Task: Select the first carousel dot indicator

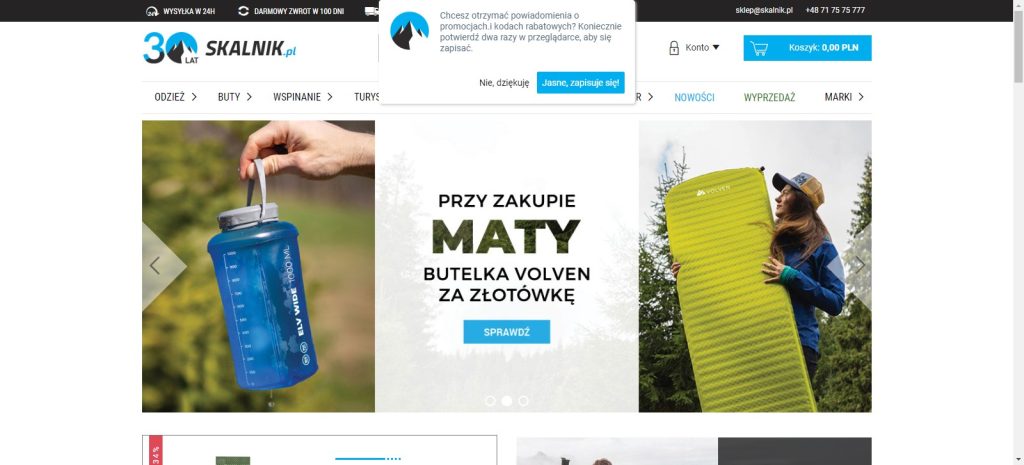Action: (x=490, y=401)
